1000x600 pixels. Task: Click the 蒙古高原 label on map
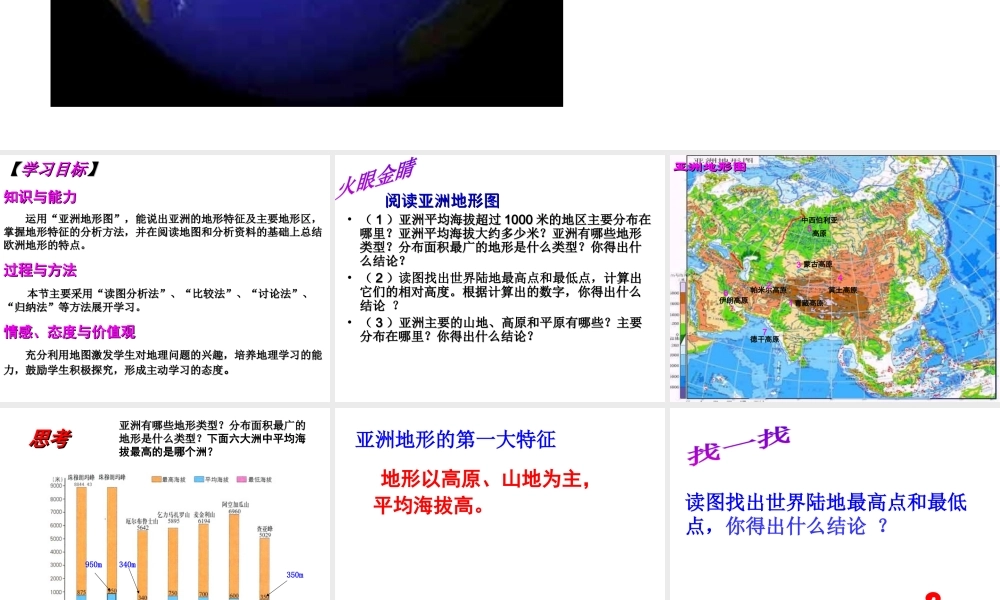817,264
